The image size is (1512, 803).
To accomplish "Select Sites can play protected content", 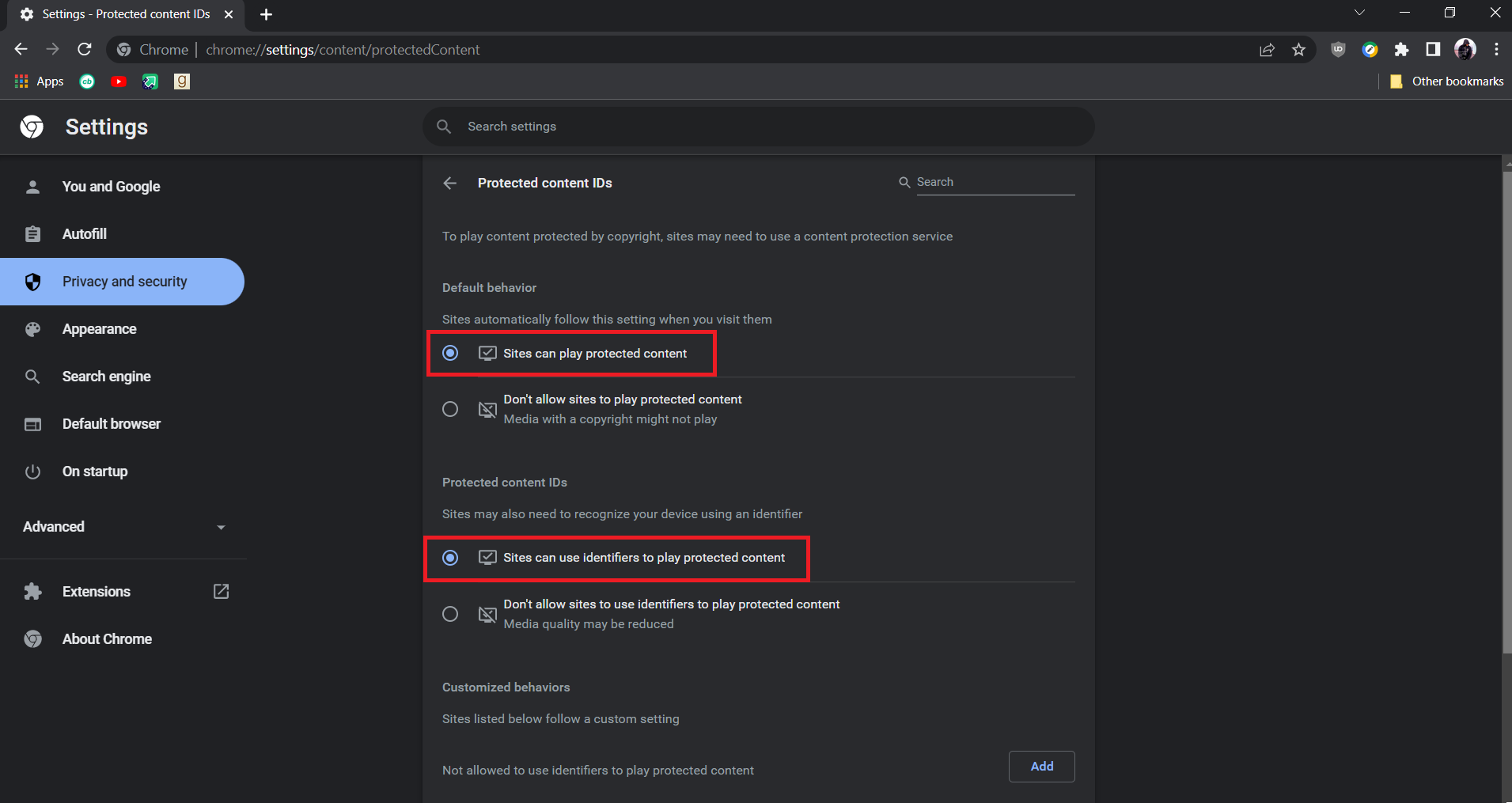I will [450, 353].
